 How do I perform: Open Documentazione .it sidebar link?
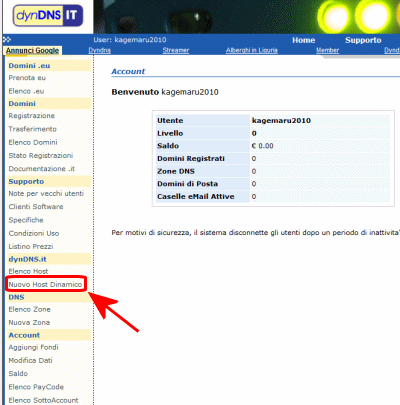click(x=42, y=169)
